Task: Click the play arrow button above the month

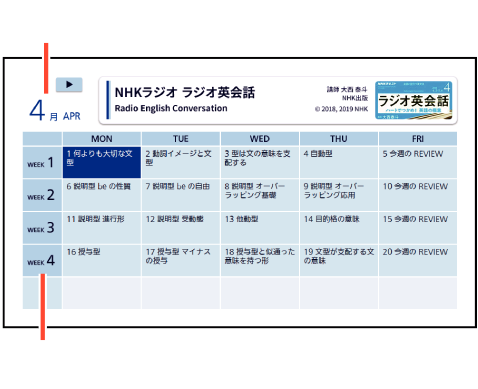Action: coord(69,84)
